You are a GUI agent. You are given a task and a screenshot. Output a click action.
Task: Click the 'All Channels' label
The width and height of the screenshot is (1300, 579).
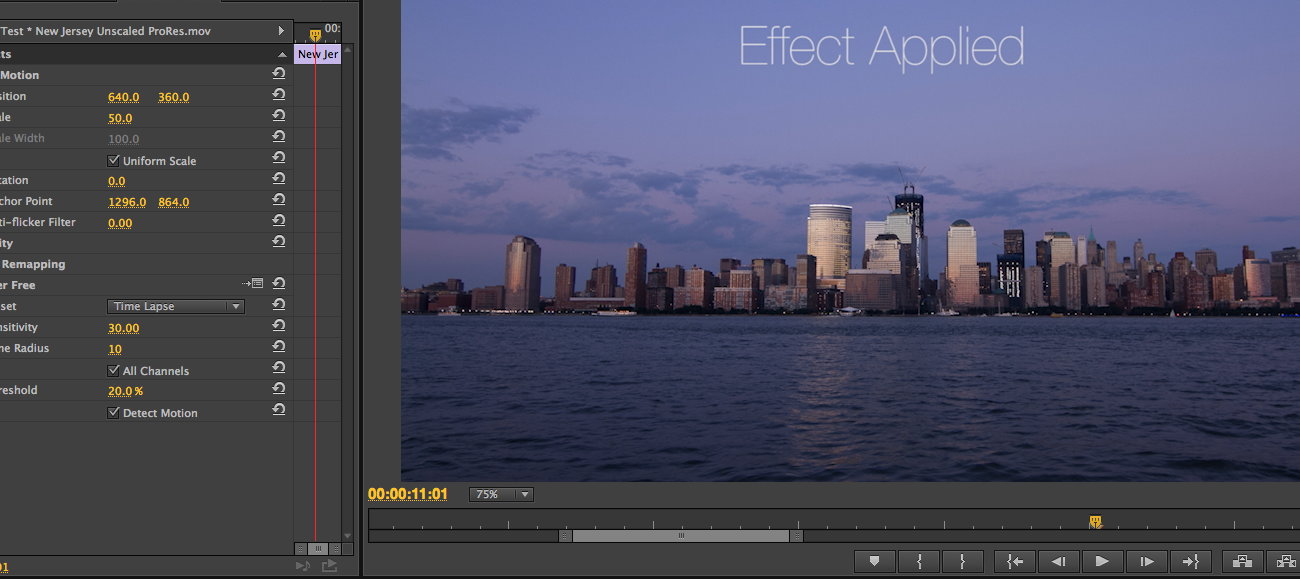pyautogui.click(x=156, y=371)
